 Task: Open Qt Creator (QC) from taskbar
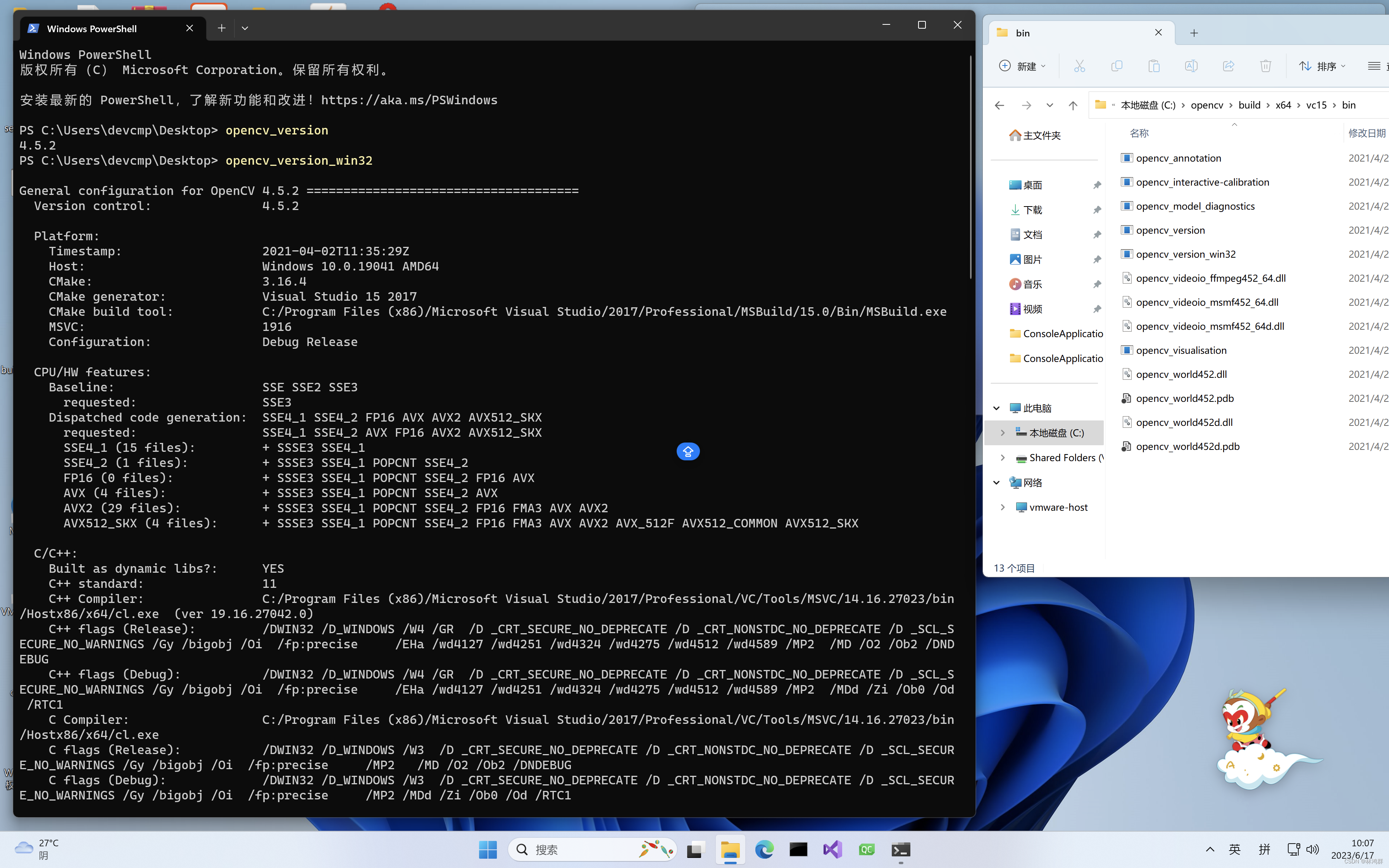pyautogui.click(x=867, y=850)
